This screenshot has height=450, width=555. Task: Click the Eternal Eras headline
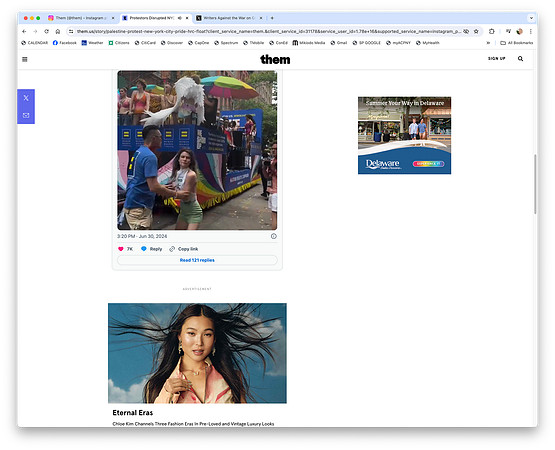pyautogui.click(x=133, y=412)
